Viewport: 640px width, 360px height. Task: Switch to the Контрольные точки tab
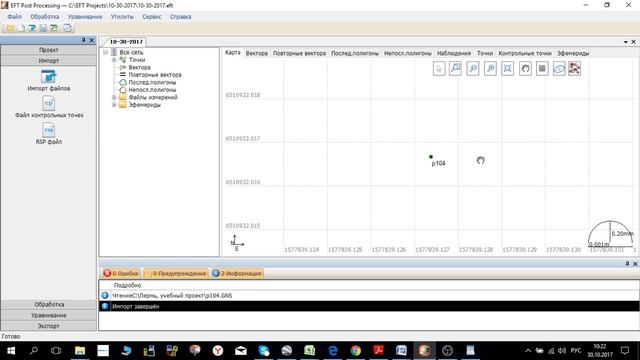pyautogui.click(x=525, y=53)
